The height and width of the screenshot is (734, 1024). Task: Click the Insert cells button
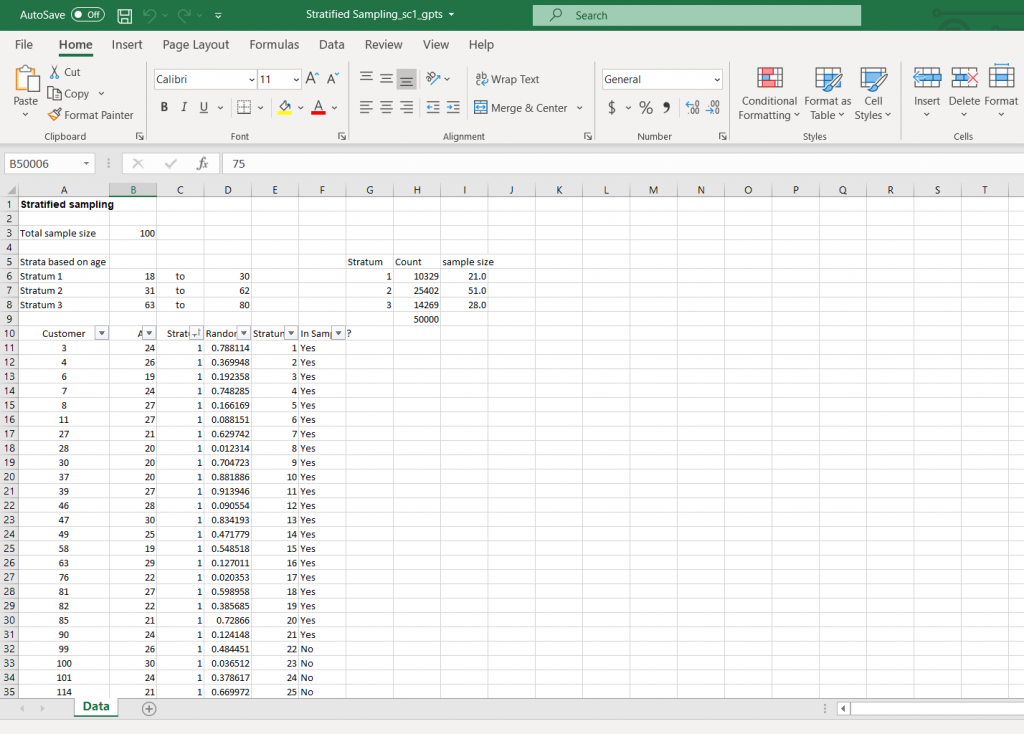[x=927, y=91]
